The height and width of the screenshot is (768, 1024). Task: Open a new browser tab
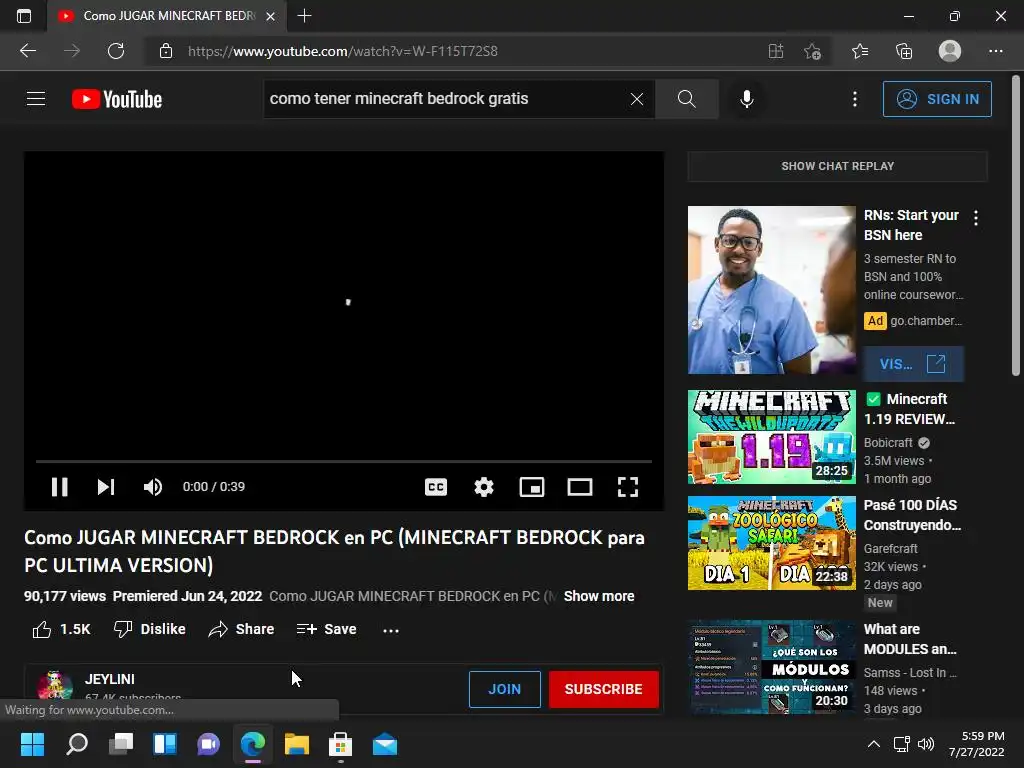[304, 16]
